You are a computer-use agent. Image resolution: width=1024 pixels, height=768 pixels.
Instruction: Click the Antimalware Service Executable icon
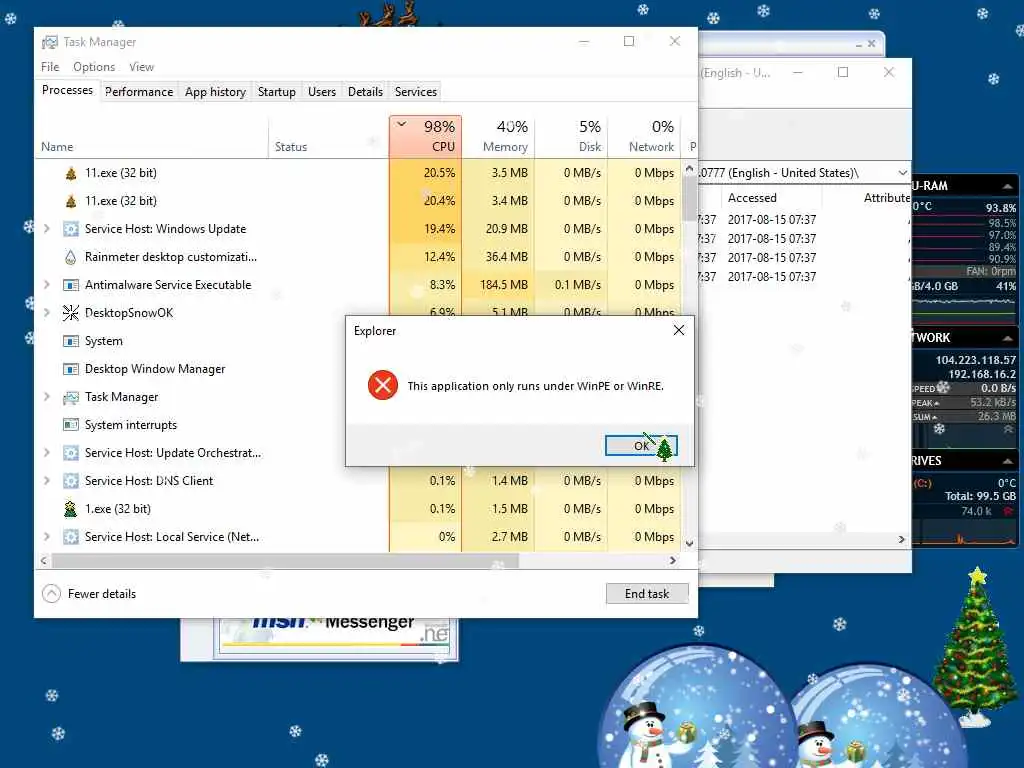click(x=71, y=285)
